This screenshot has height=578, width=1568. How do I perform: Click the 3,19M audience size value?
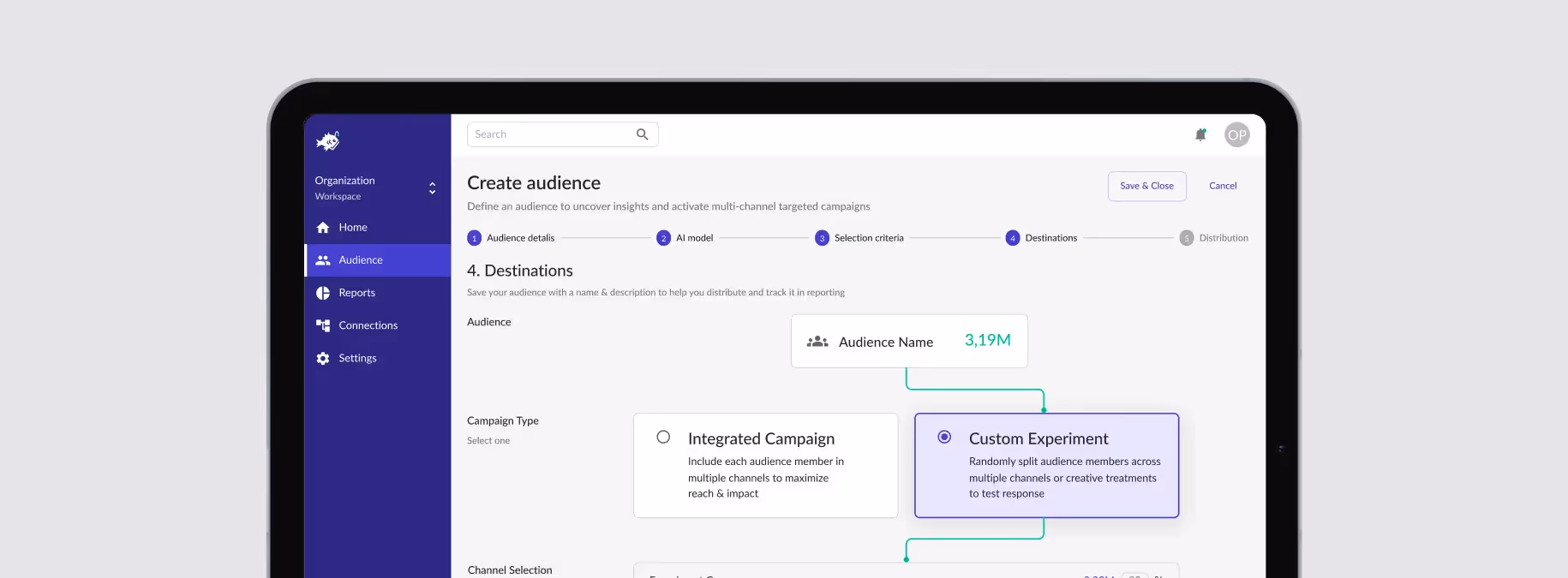pyautogui.click(x=987, y=340)
